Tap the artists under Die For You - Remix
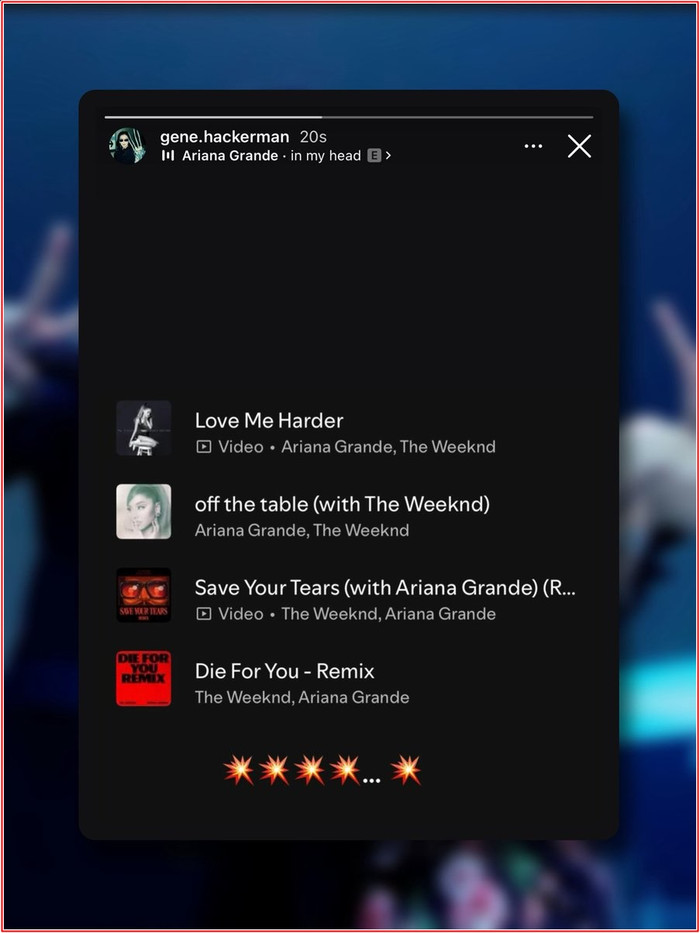The width and height of the screenshot is (700, 933). tap(302, 697)
